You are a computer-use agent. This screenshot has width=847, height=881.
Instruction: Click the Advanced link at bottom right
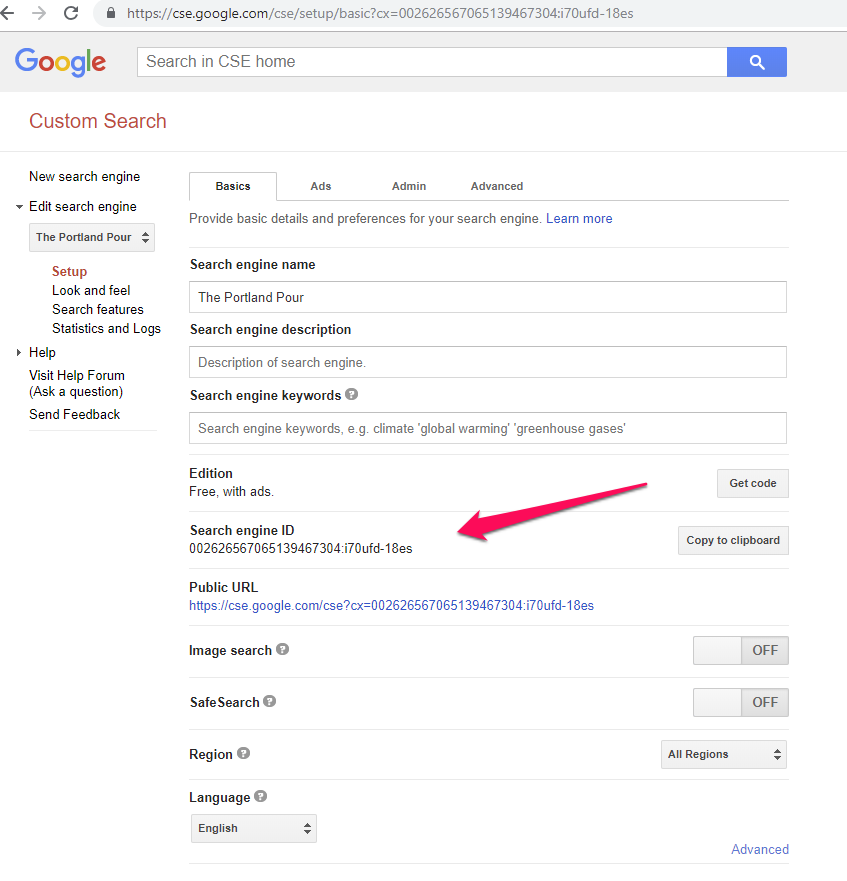[x=760, y=849]
